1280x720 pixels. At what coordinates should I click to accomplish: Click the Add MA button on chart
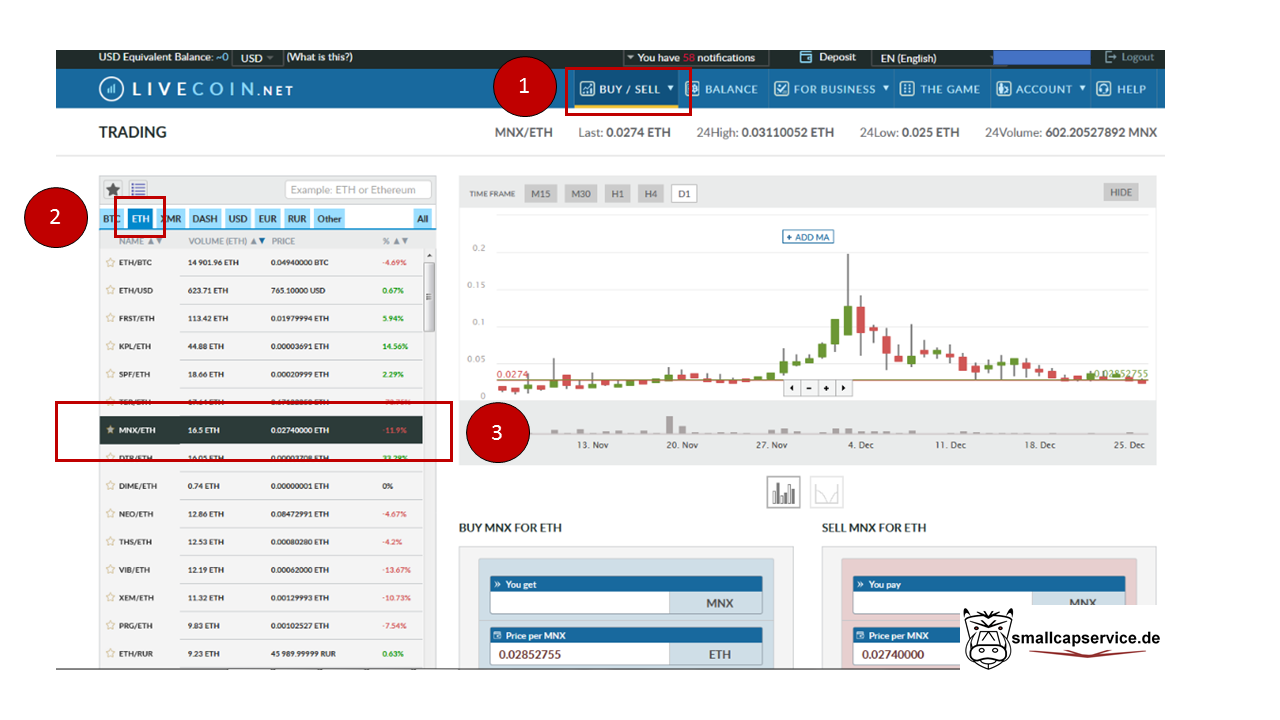point(808,237)
